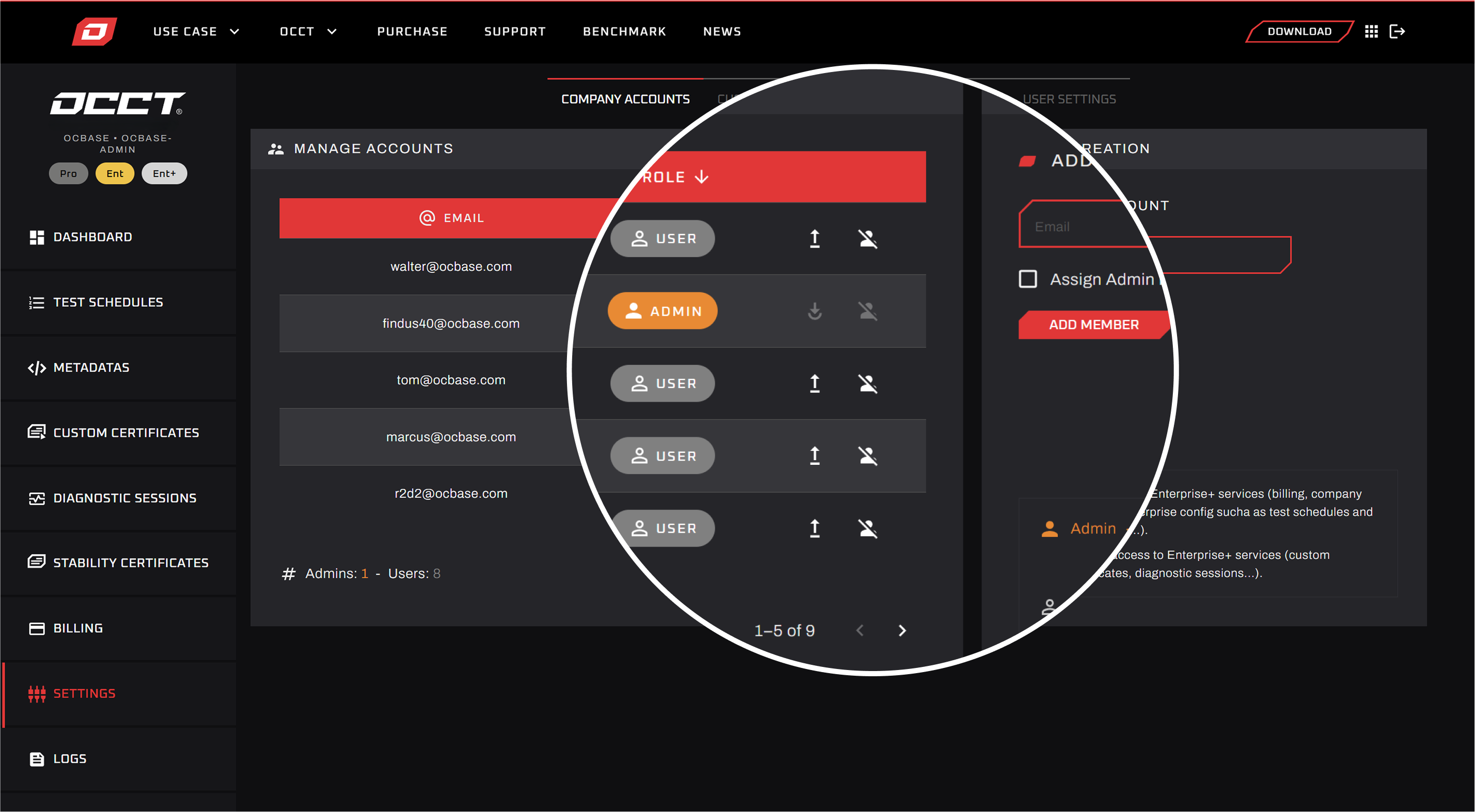
Task: Open the Company Accounts tab
Action: coord(624,98)
